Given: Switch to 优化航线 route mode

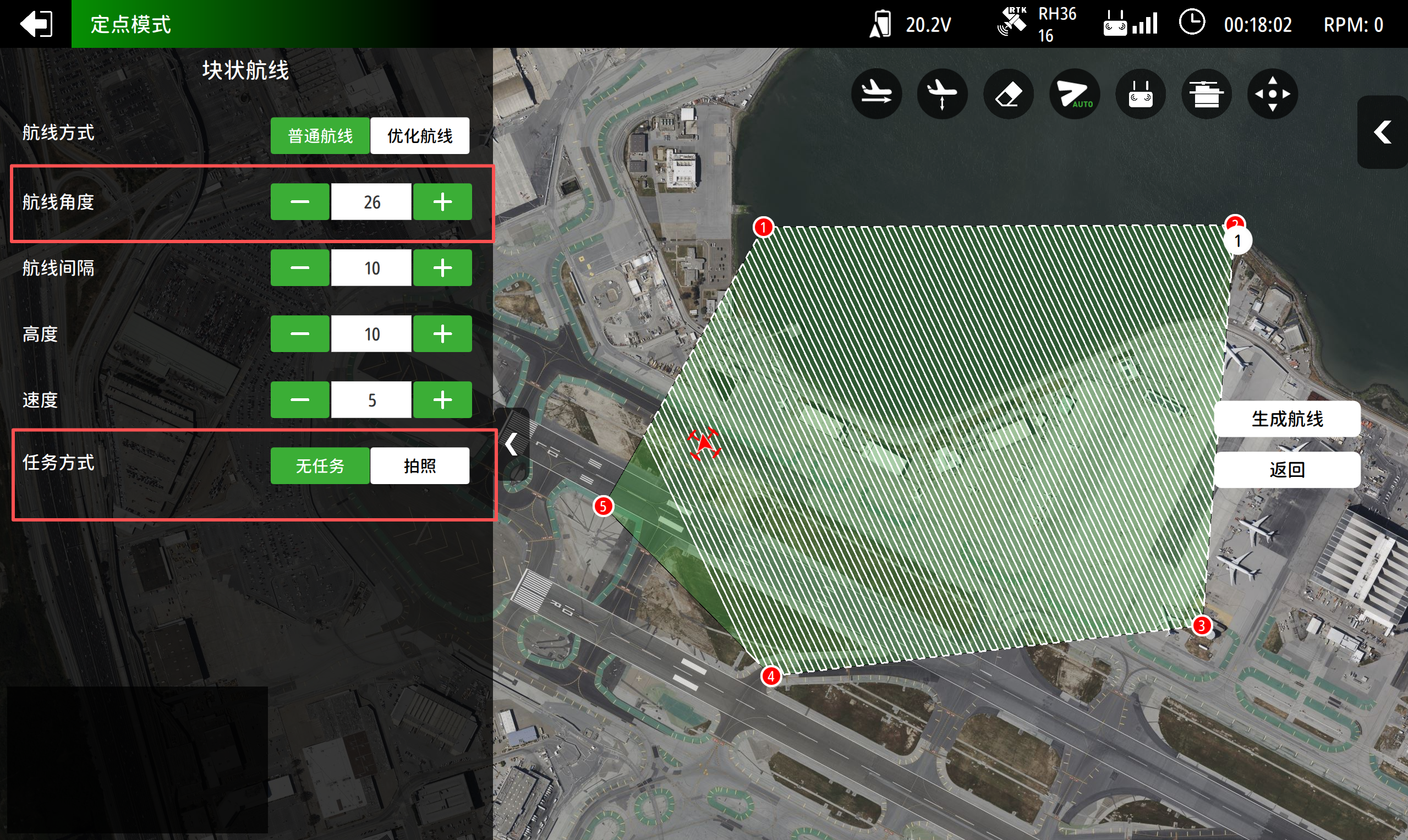Looking at the screenshot, I should tap(419, 136).
